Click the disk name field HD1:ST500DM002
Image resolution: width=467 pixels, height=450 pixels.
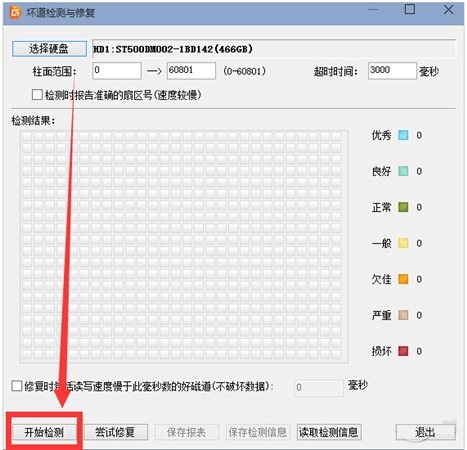[274, 49]
